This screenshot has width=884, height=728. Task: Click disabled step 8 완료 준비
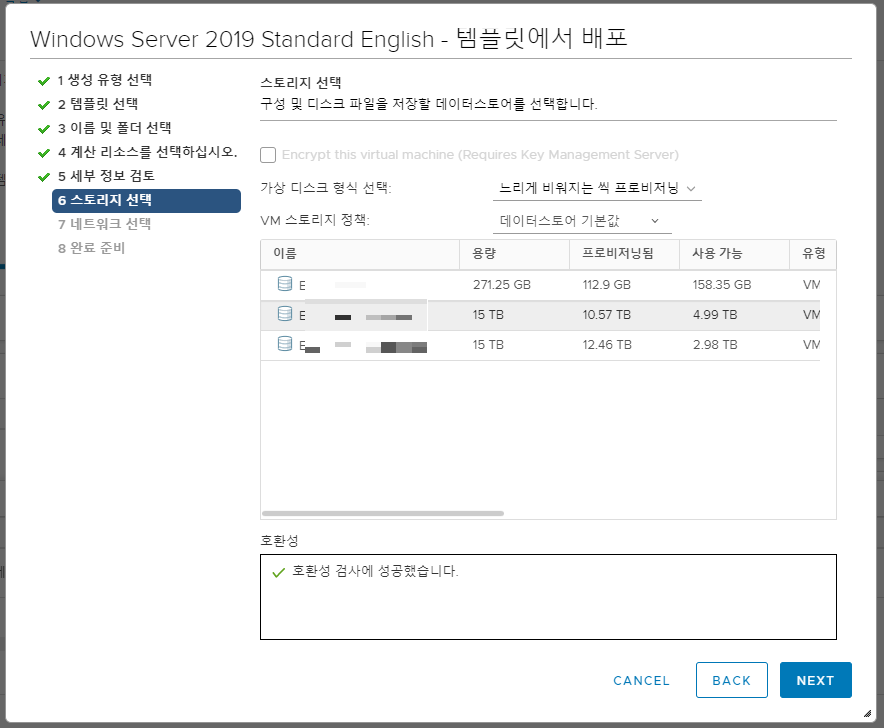pos(91,248)
